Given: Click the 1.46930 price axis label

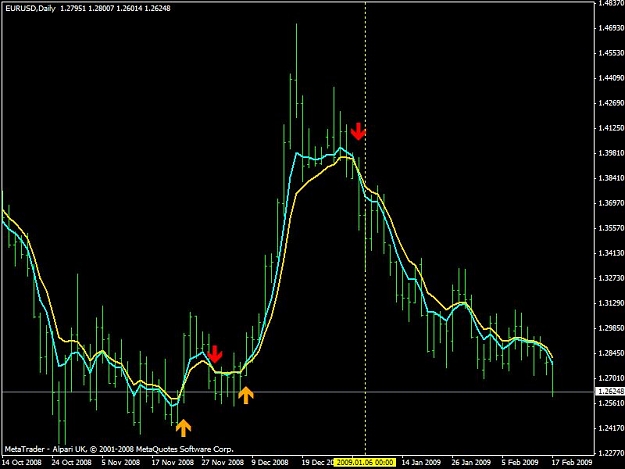Looking at the screenshot, I should coord(611,27).
